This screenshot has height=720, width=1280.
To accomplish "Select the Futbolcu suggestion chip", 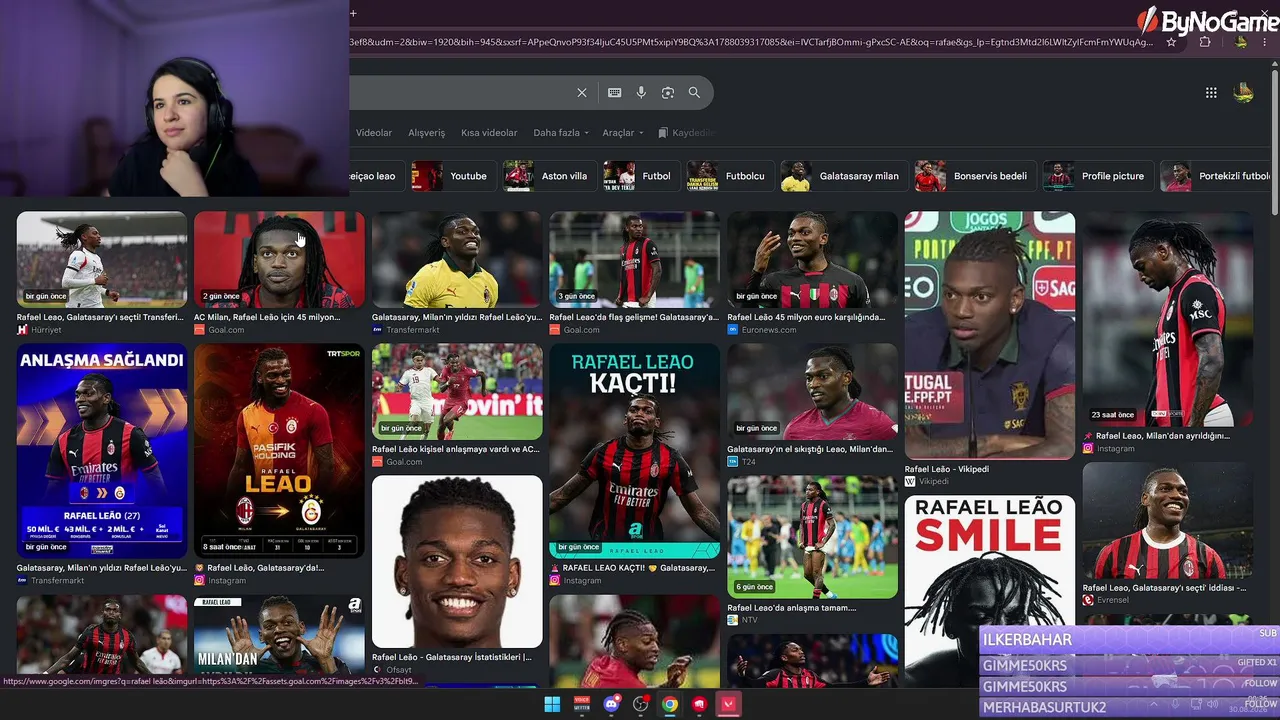I will pyautogui.click(x=730, y=176).
